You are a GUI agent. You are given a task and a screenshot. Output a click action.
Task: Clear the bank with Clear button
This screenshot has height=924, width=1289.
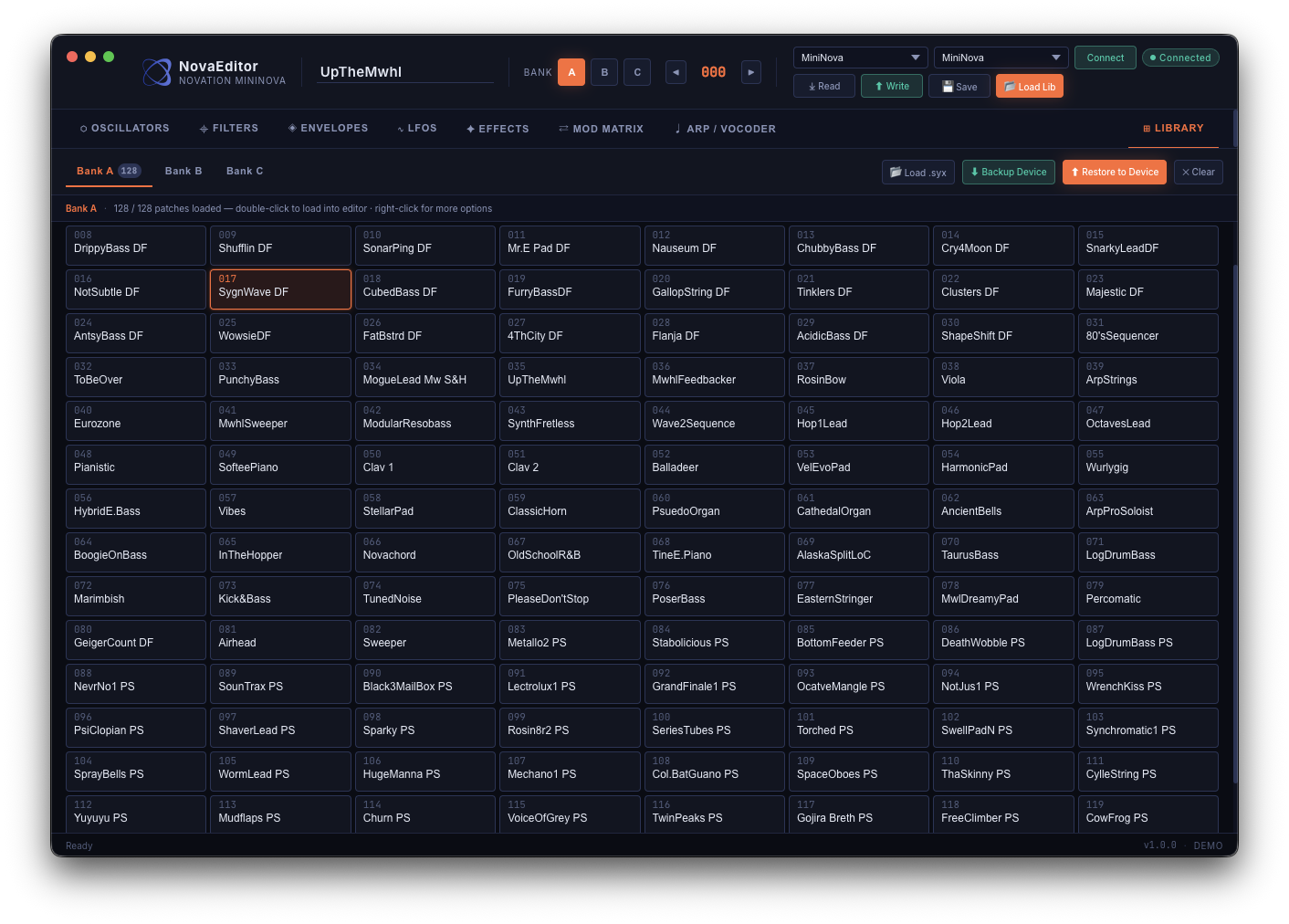pyautogui.click(x=1199, y=173)
